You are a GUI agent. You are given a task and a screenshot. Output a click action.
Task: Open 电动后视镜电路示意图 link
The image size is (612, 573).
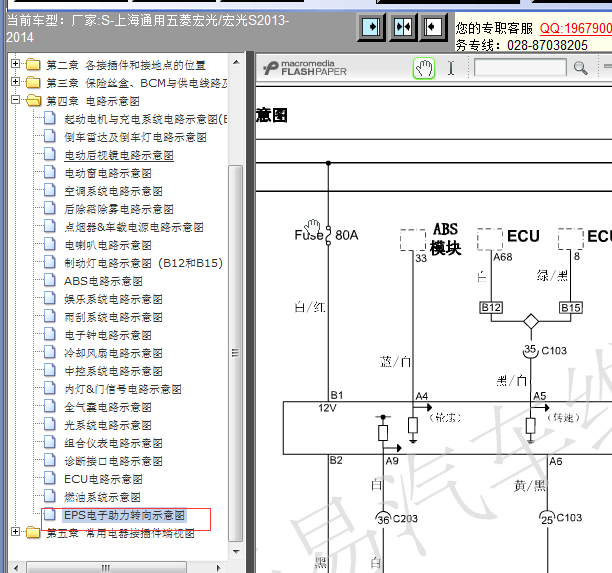click(119, 155)
